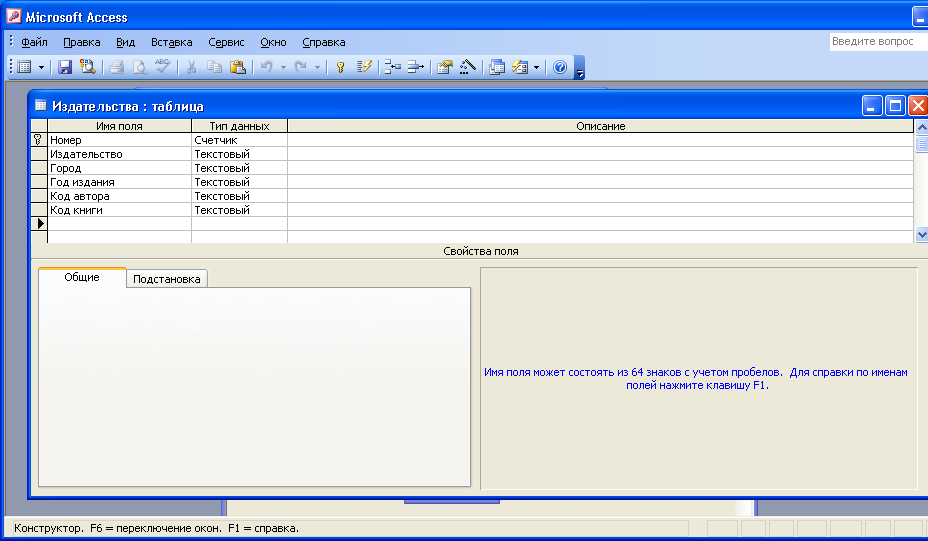This screenshot has width=928, height=541.
Task: Open the field Properties toolbar icon
Action: [444, 67]
